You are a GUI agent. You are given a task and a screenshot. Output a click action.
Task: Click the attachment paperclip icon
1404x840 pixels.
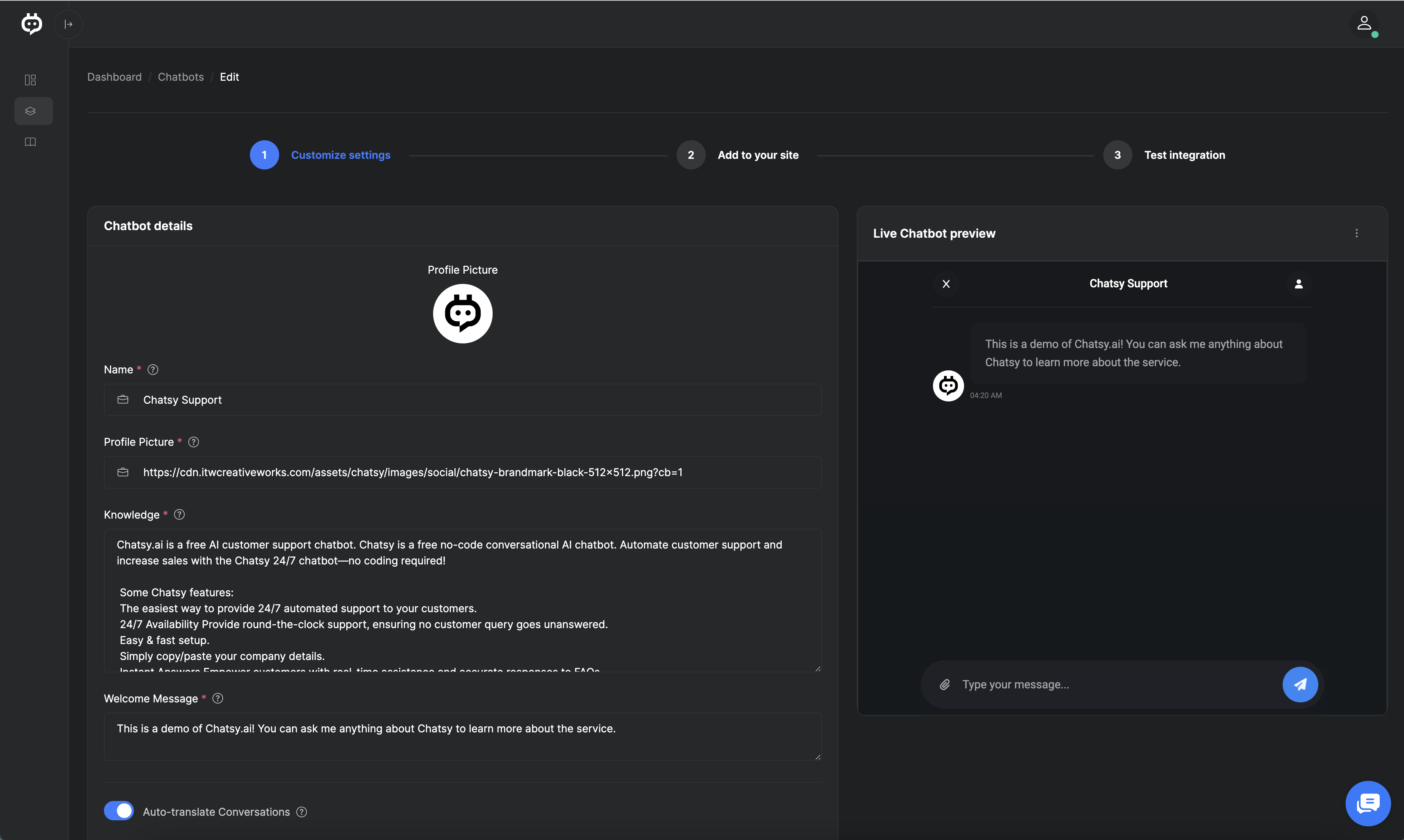pyautogui.click(x=945, y=685)
